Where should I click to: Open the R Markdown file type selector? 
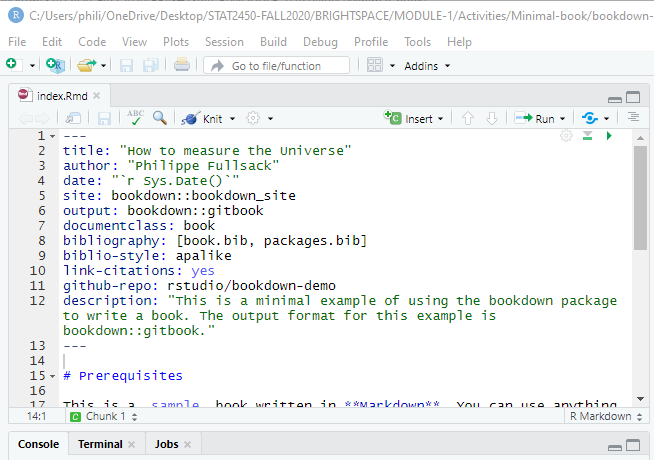point(606,416)
